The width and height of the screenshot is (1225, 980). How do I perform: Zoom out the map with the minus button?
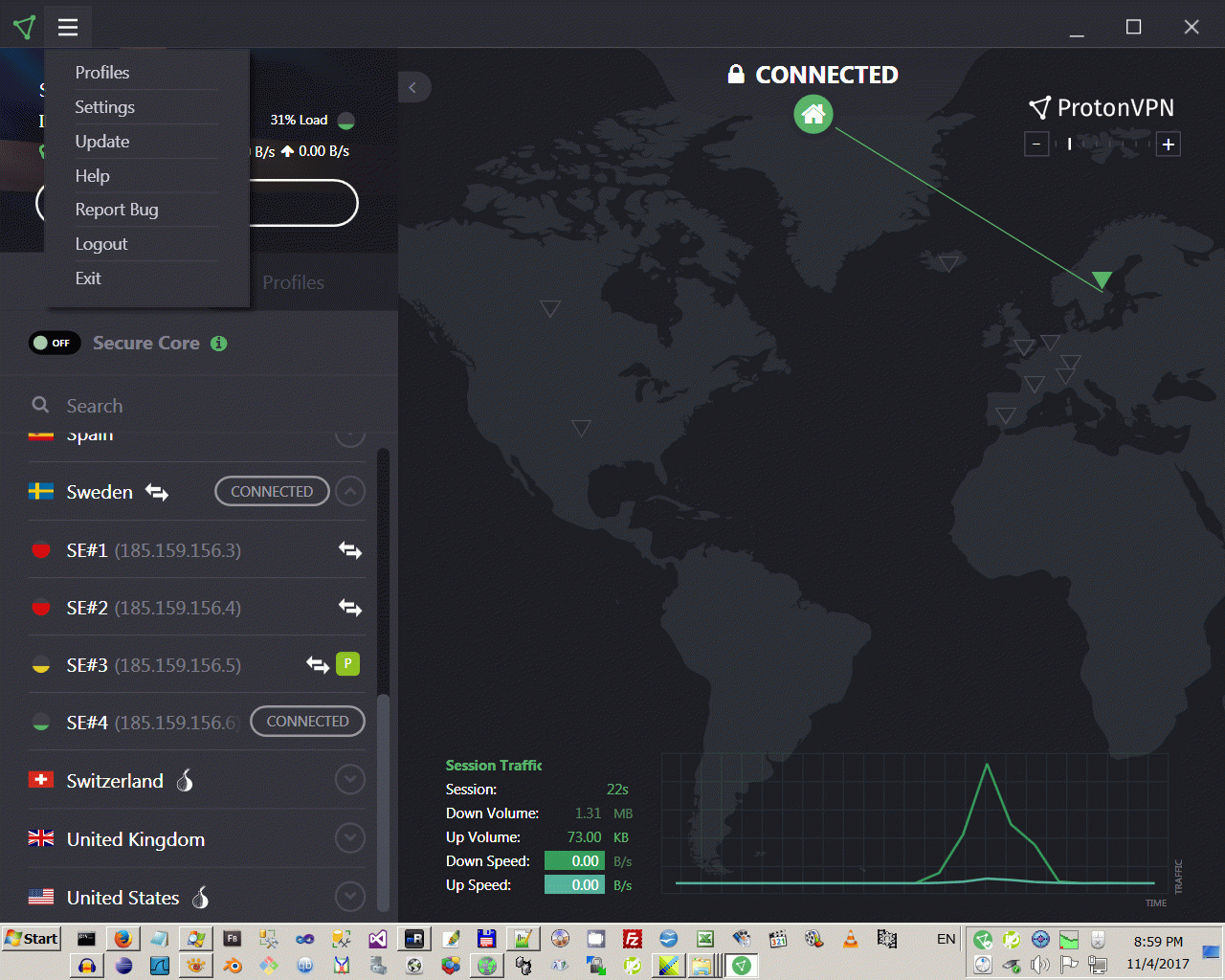(x=1036, y=145)
